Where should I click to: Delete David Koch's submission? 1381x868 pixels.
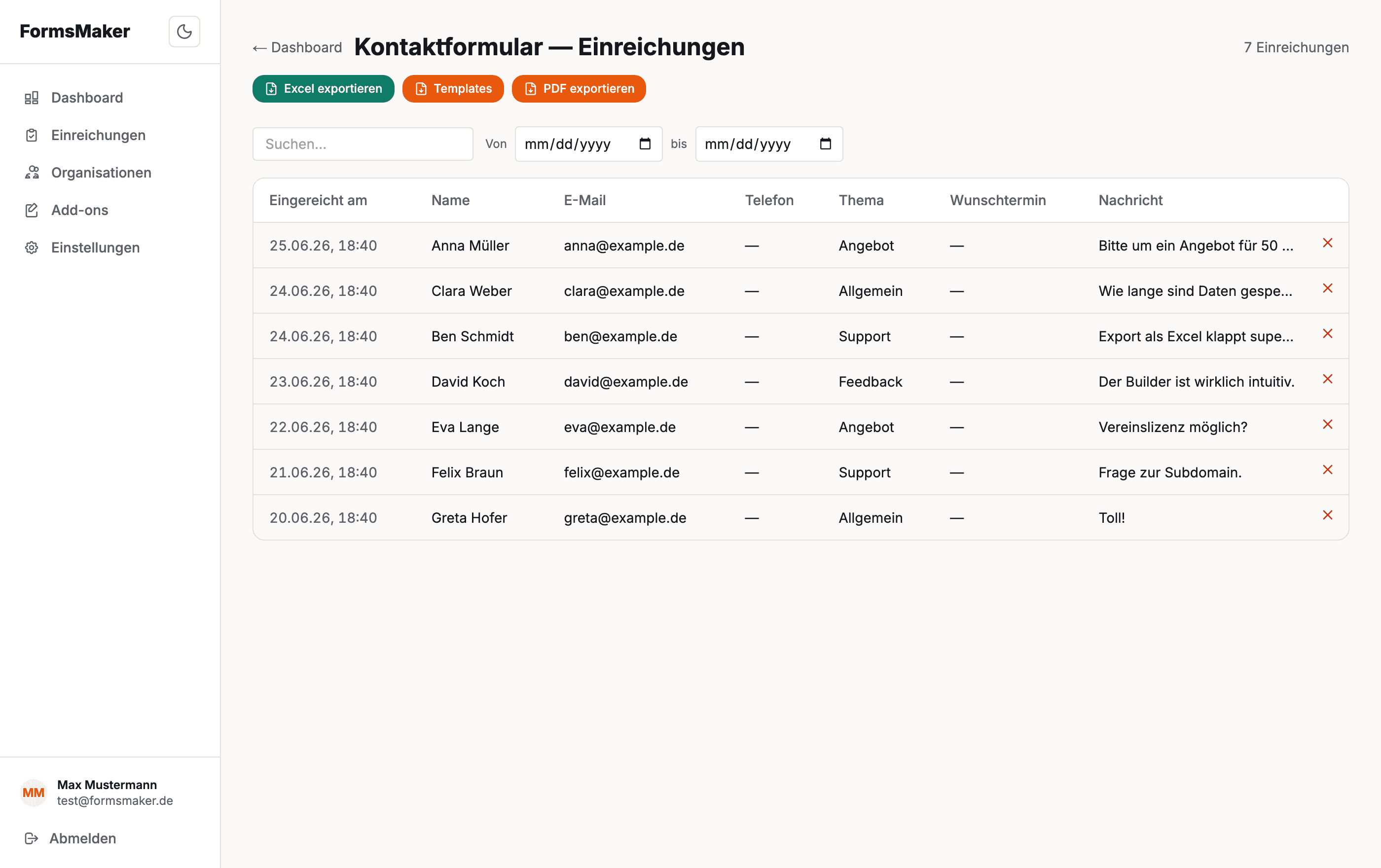coord(1327,378)
